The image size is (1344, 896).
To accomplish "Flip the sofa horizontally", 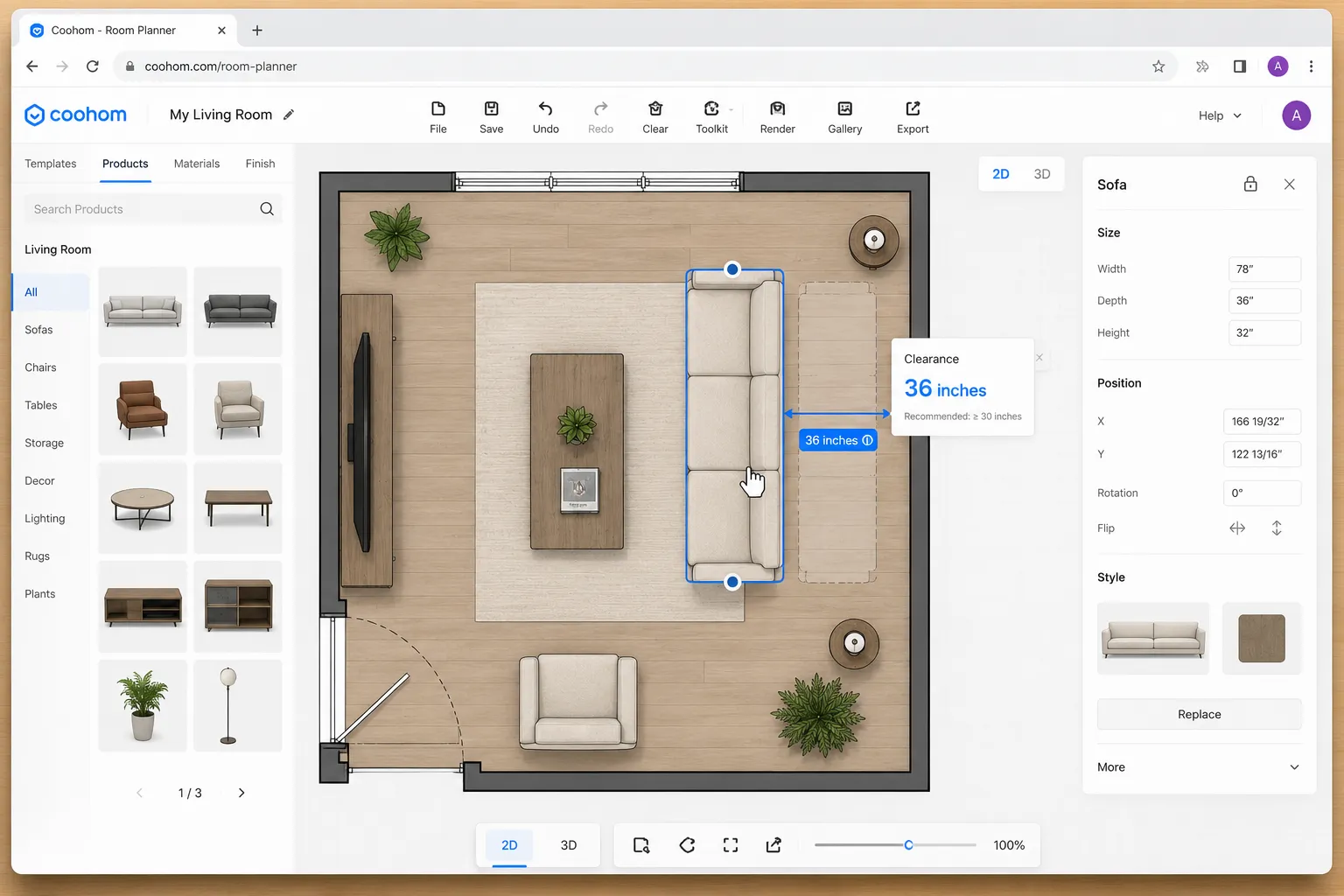I will pyautogui.click(x=1237, y=528).
